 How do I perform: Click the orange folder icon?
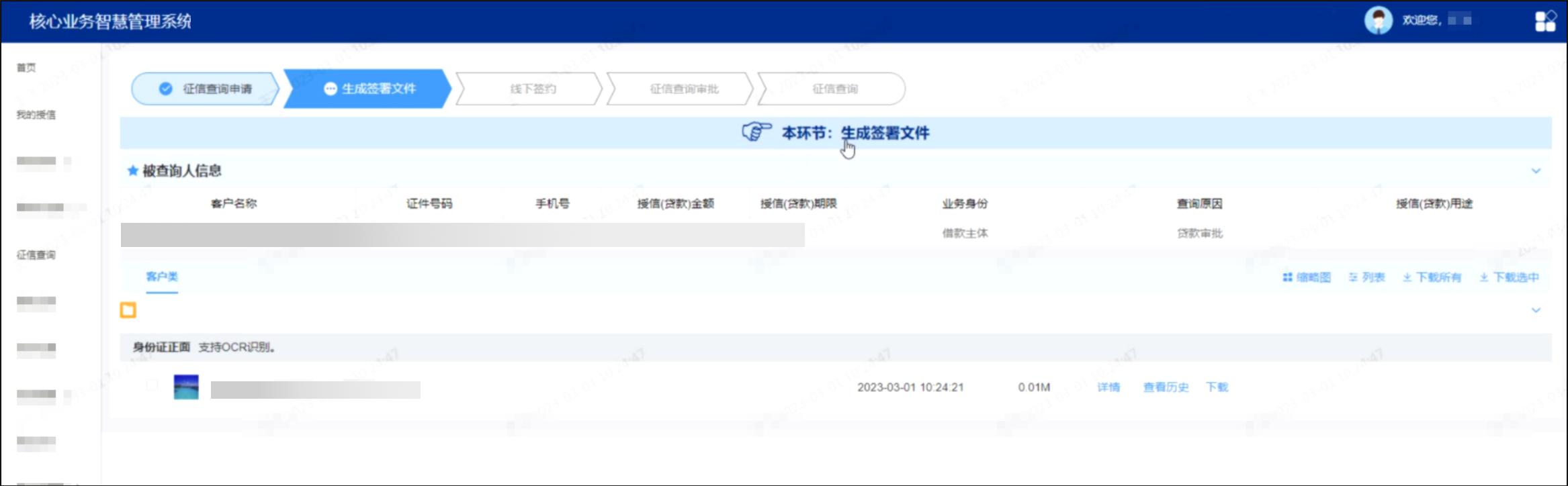[x=128, y=310]
